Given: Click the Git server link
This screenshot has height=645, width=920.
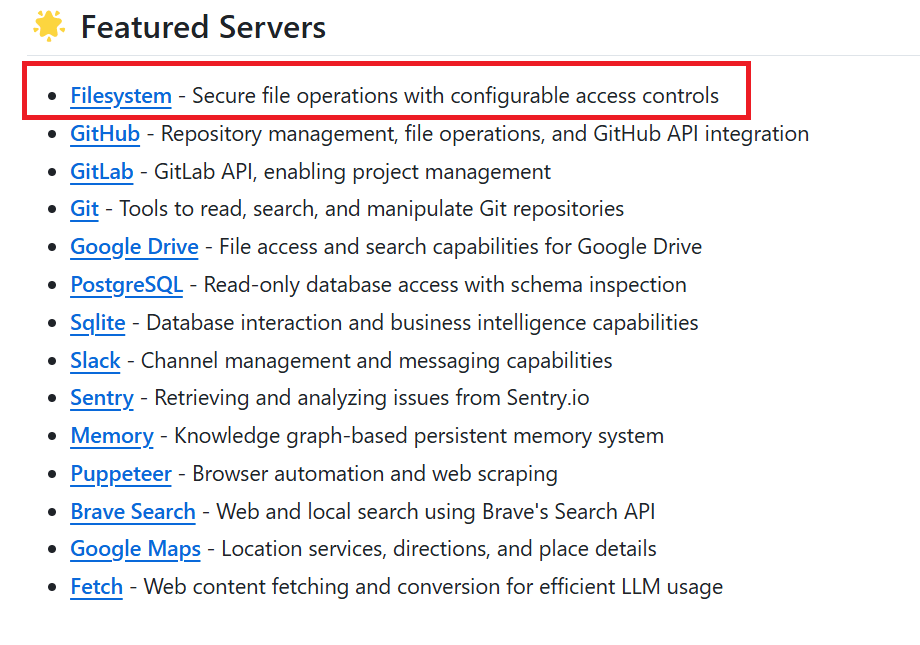Looking at the screenshot, I should [x=84, y=209].
